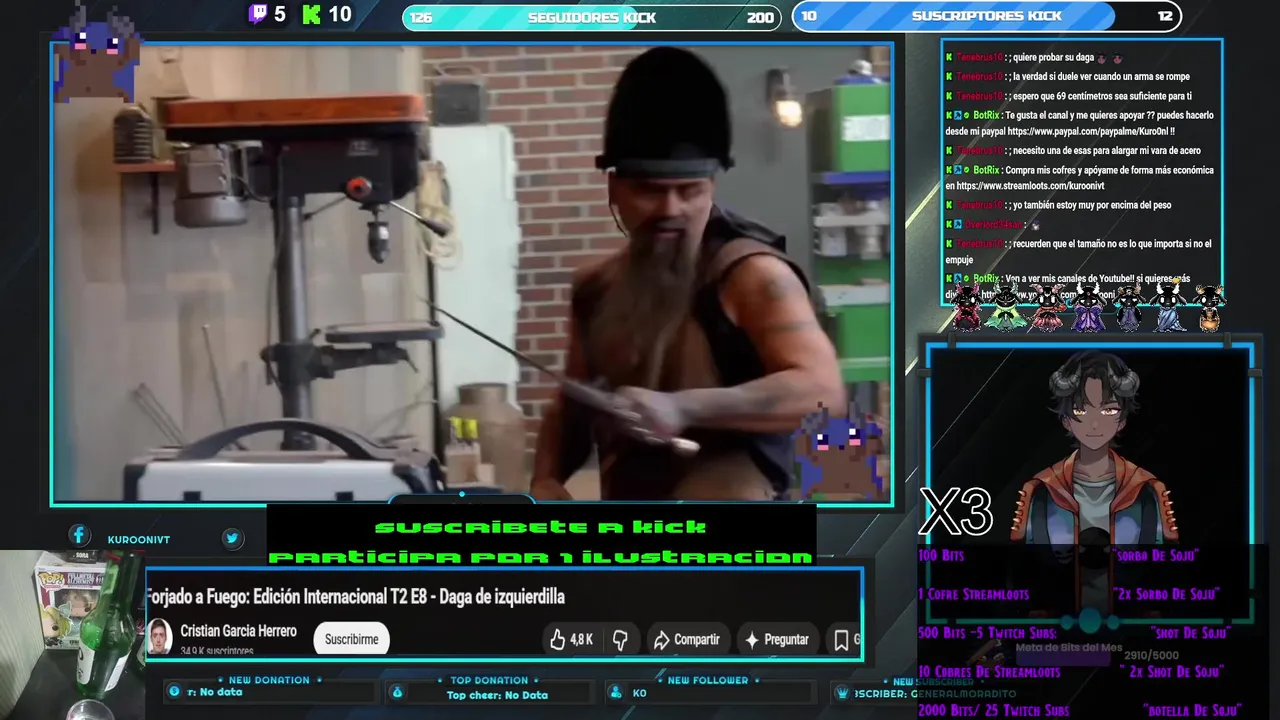1280x720 pixels.
Task: Click the '200' follower goal number
Action: (x=760, y=17)
